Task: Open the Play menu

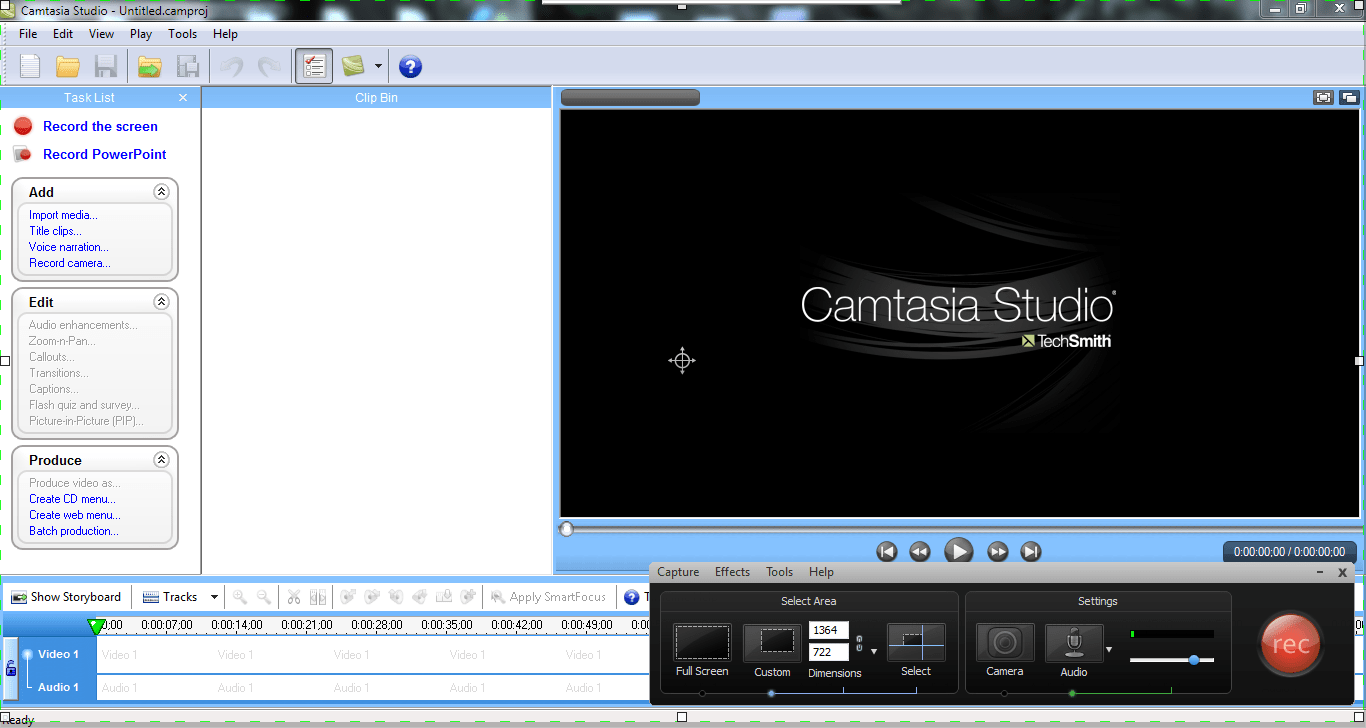Action: (141, 34)
